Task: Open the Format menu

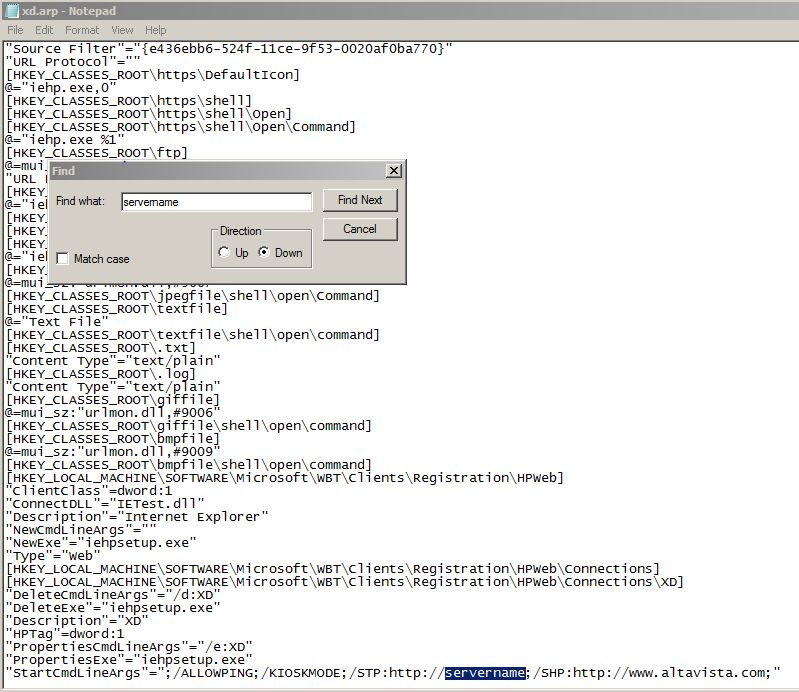Action: click(82, 30)
